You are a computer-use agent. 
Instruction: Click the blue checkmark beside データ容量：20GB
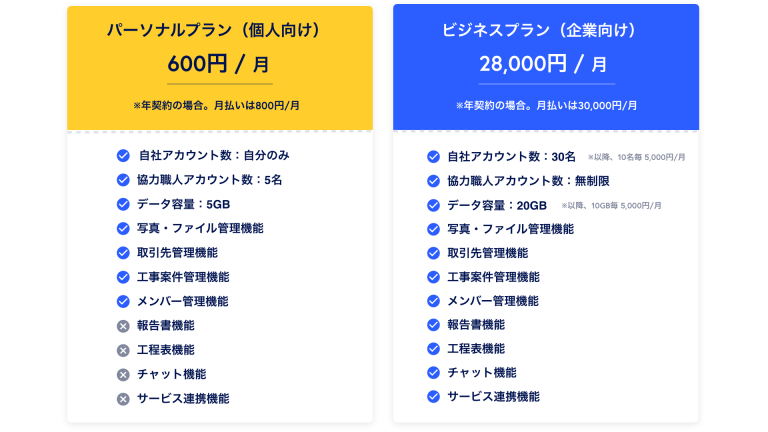tap(433, 205)
